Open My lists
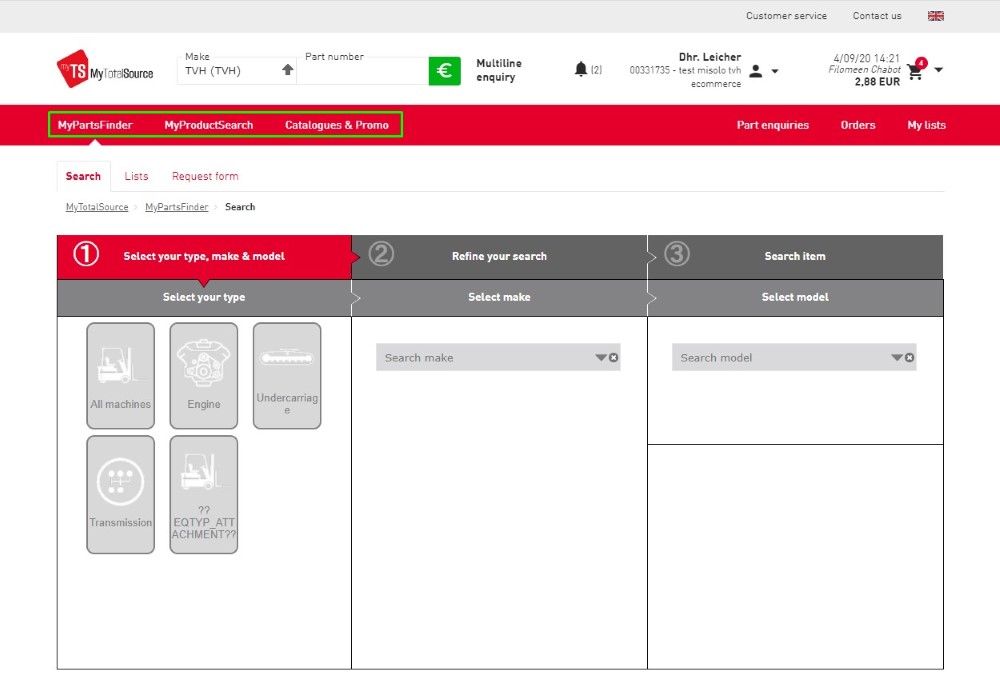This screenshot has width=1000, height=680. (927, 125)
